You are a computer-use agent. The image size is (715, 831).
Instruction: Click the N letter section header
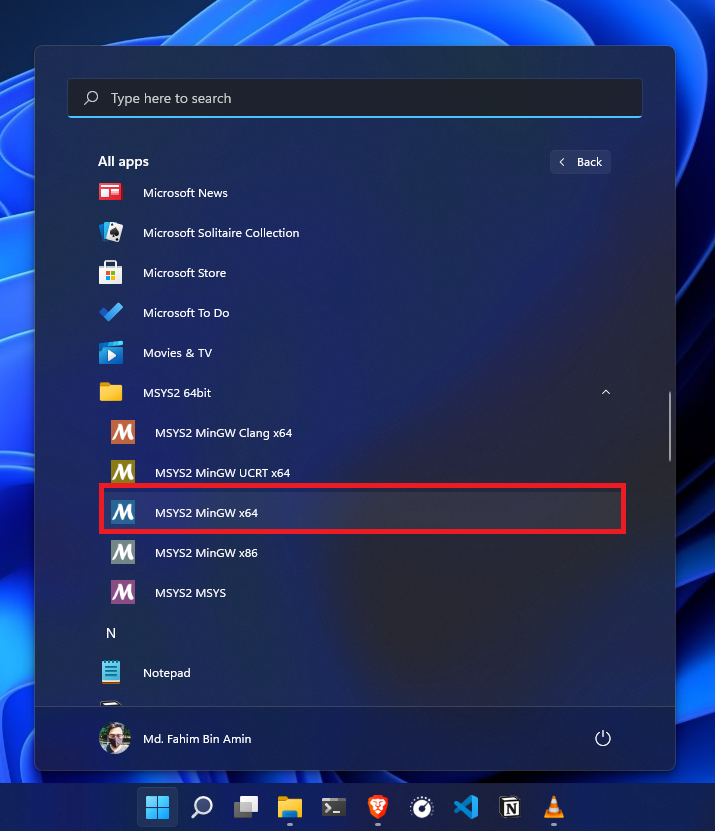111,633
